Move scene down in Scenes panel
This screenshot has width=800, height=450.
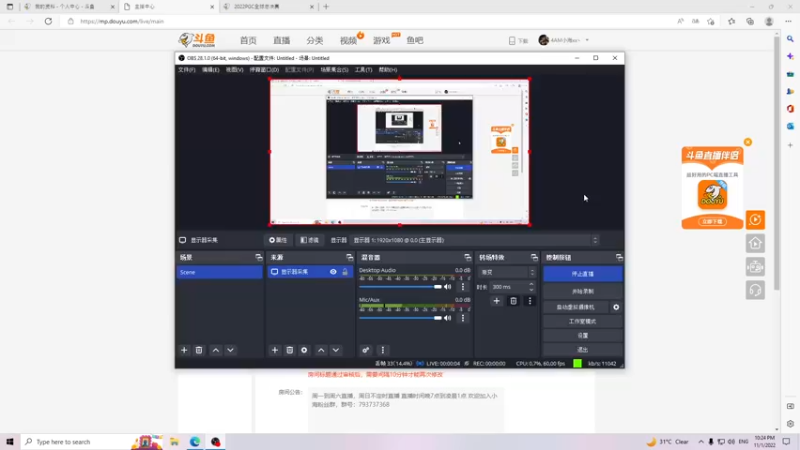[x=231, y=350]
